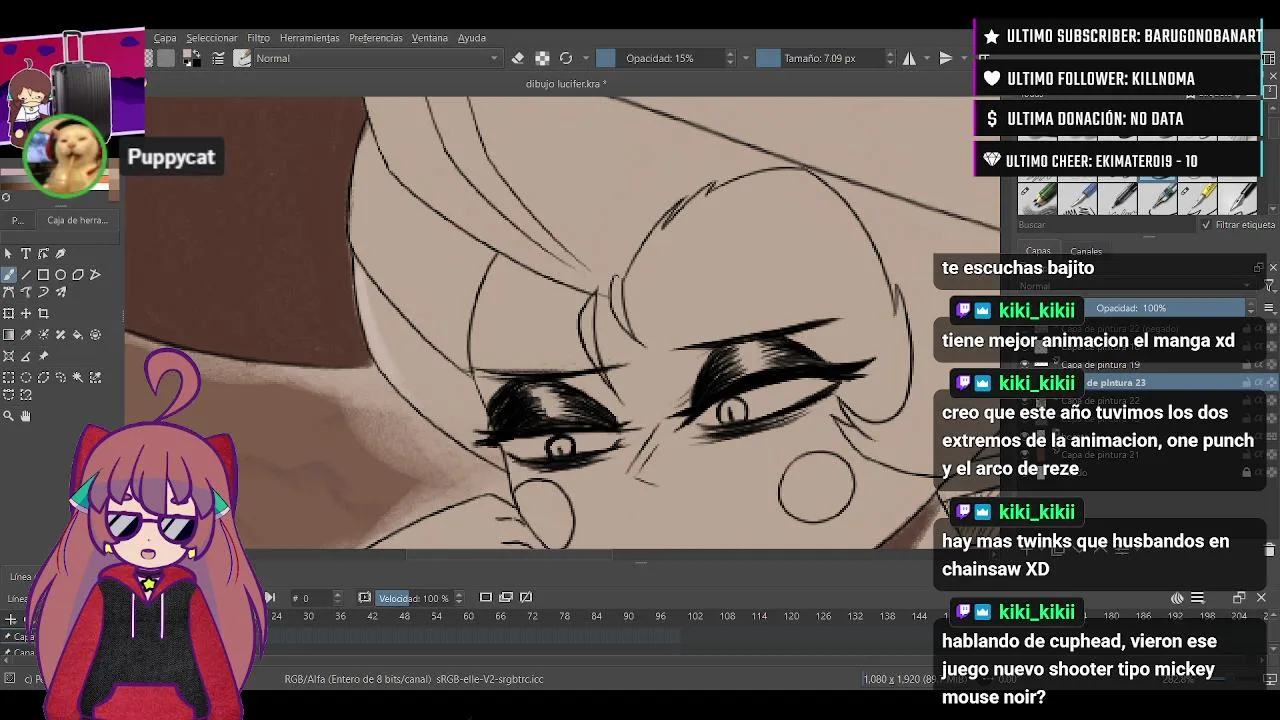Toggle vertical mirror tool
1280x720 pixels.
pyautogui.click(x=946, y=58)
